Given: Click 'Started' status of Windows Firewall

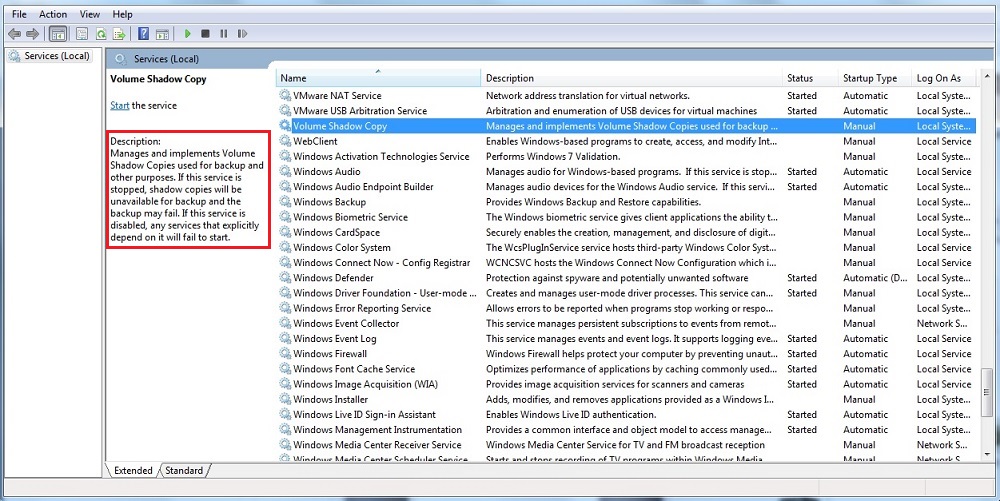Looking at the screenshot, I should tap(802, 354).
